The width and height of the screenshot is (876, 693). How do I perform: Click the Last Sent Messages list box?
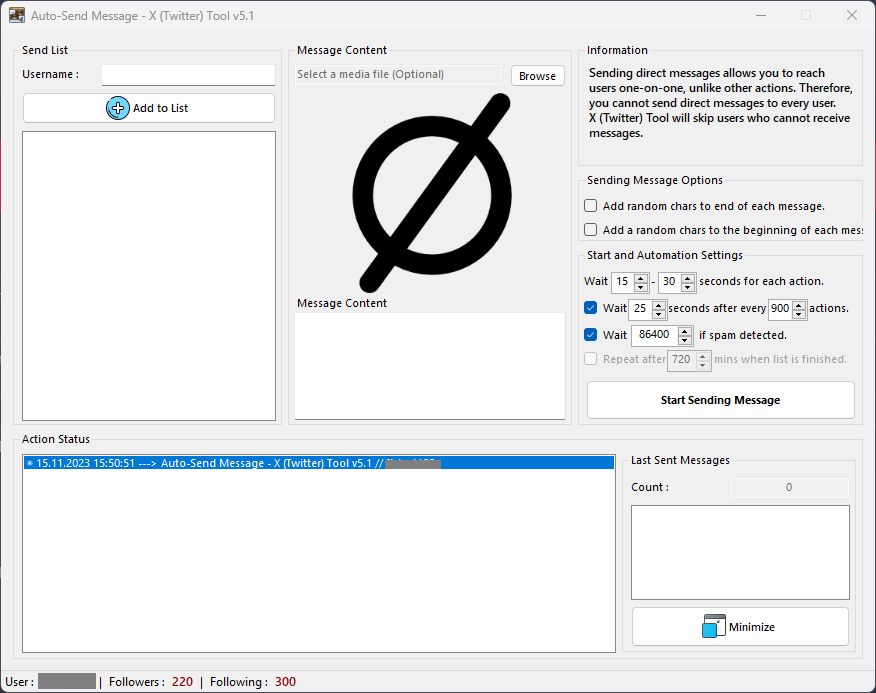(740, 552)
